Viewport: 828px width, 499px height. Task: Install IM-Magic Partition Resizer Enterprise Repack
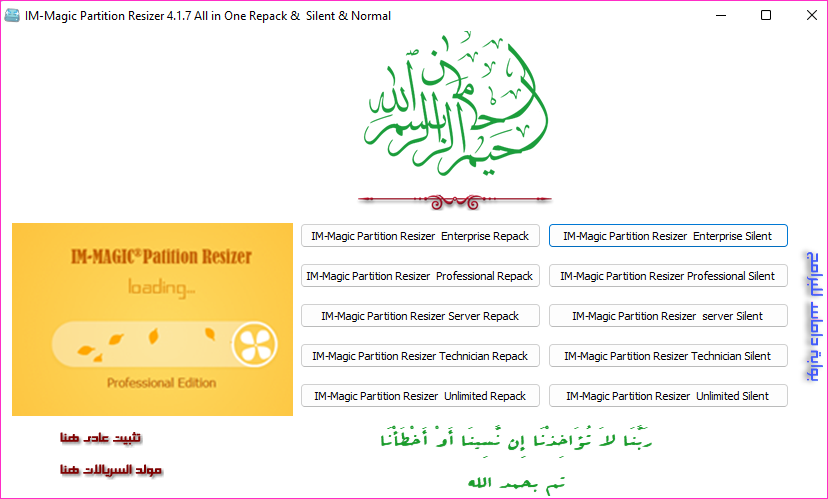420,236
